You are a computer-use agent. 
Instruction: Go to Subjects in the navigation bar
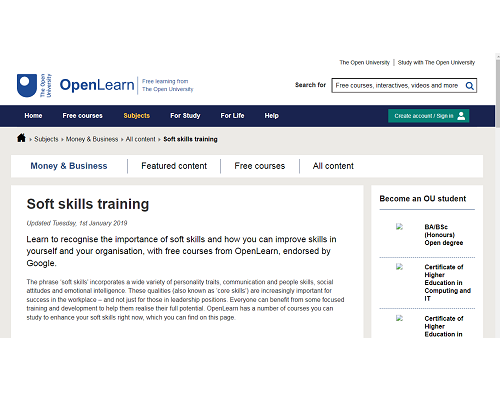coord(137,116)
